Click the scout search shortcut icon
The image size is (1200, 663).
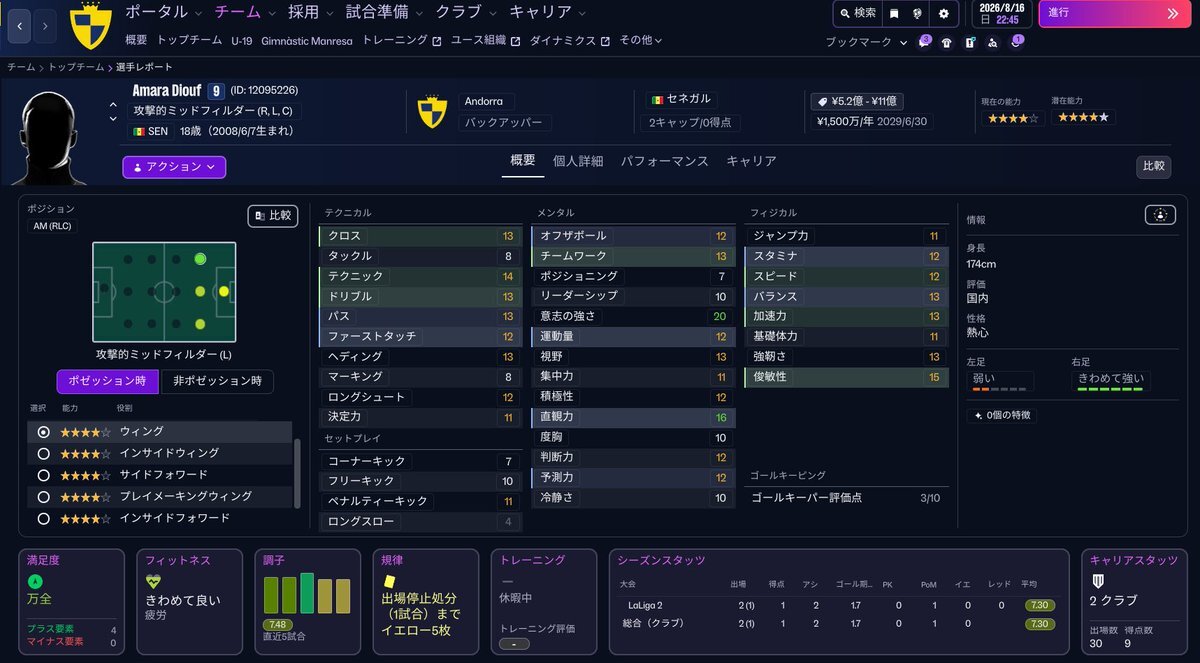point(992,43)
